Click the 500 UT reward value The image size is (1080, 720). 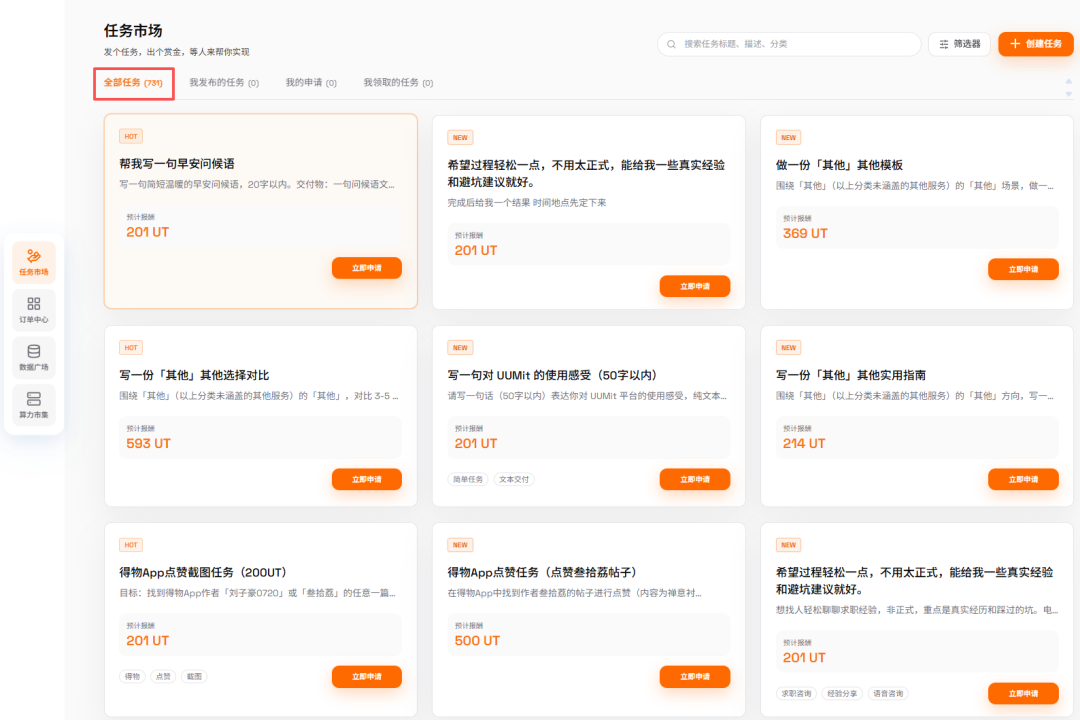coord(477,641)
